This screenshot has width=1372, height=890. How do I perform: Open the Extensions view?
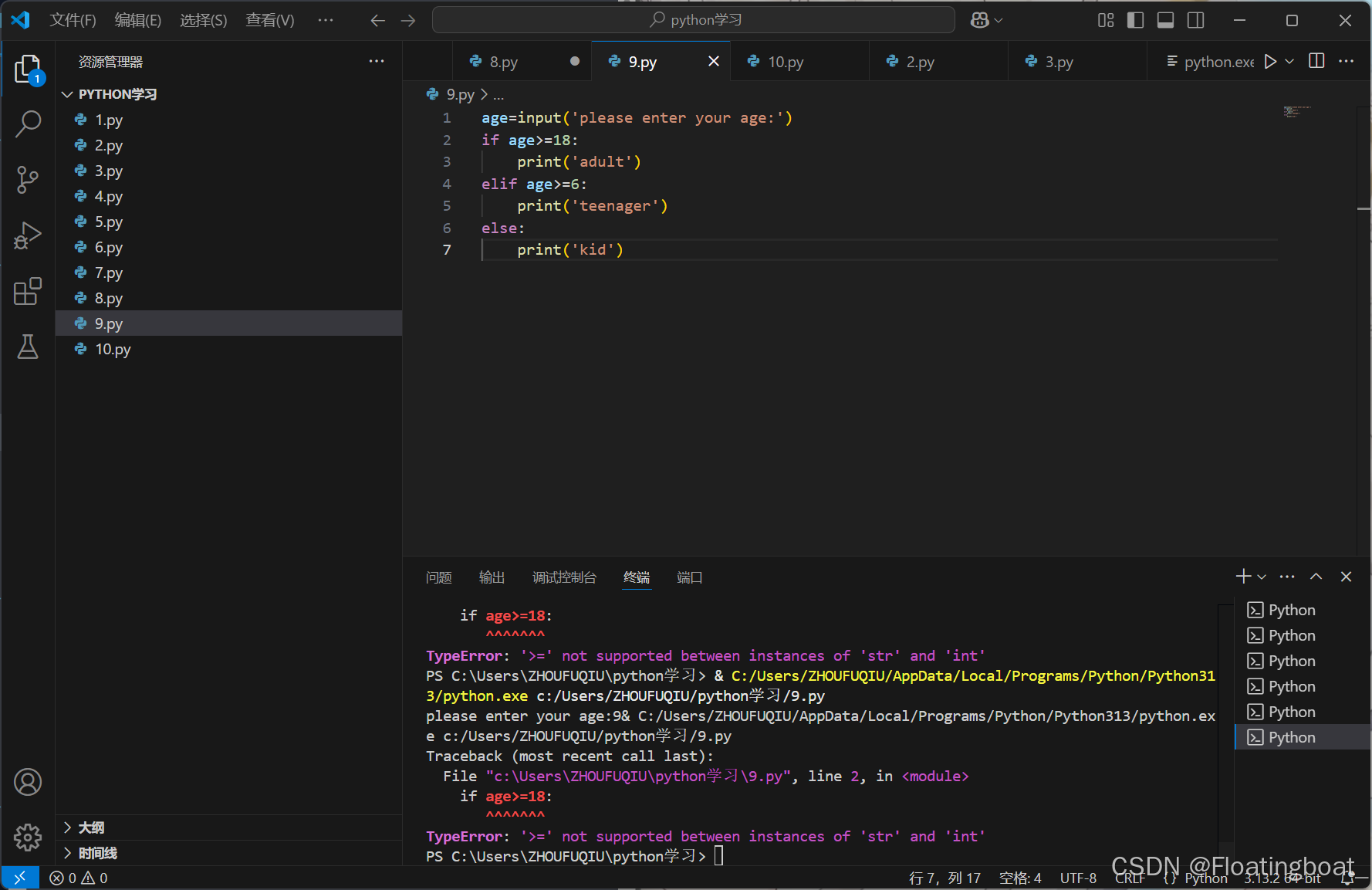(28, 291)
